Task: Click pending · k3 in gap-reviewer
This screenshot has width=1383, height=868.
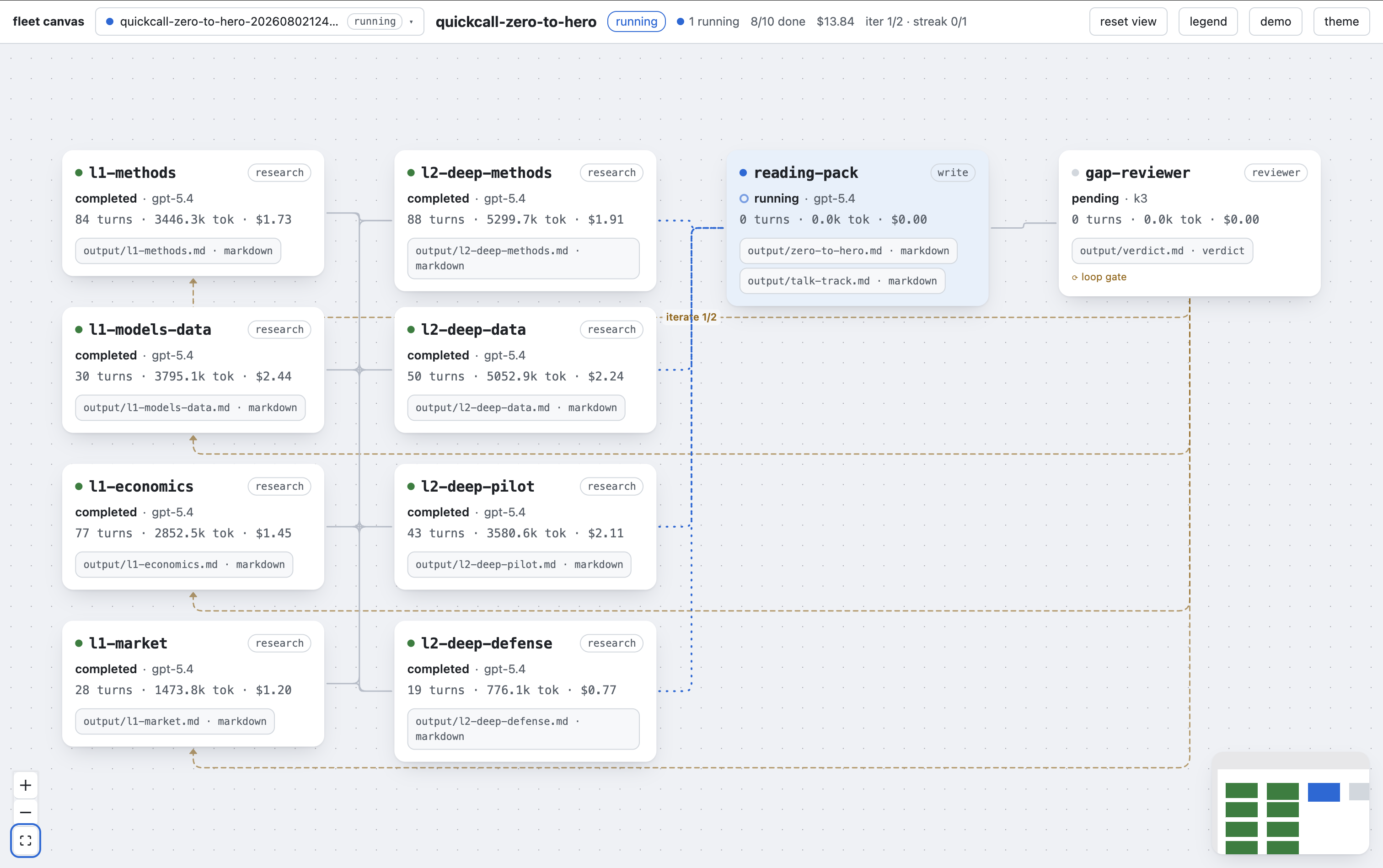Action: (1109, 198)
